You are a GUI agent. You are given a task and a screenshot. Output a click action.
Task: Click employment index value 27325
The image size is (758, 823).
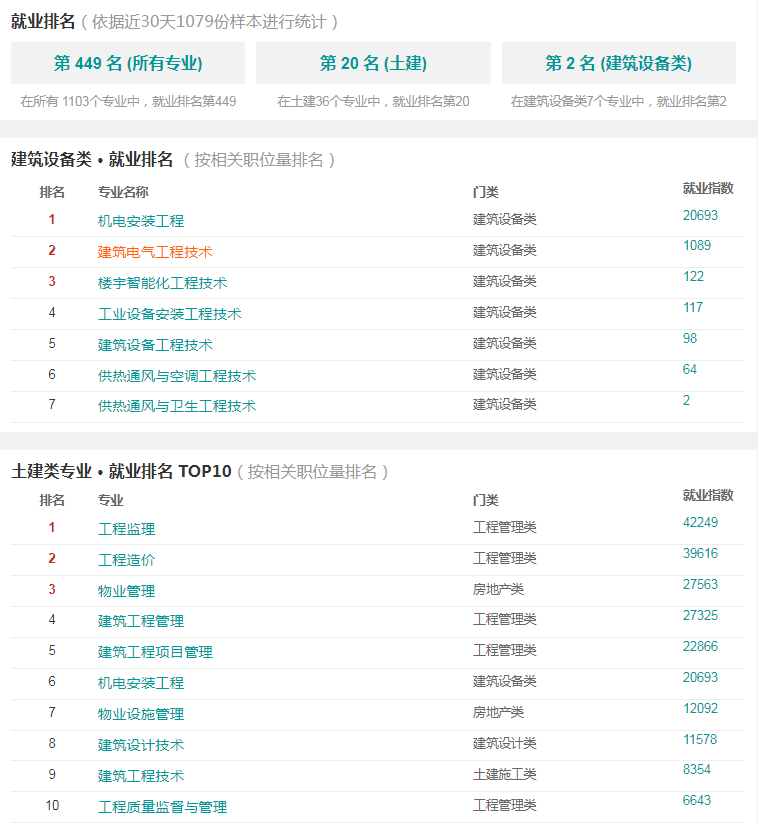700,615
